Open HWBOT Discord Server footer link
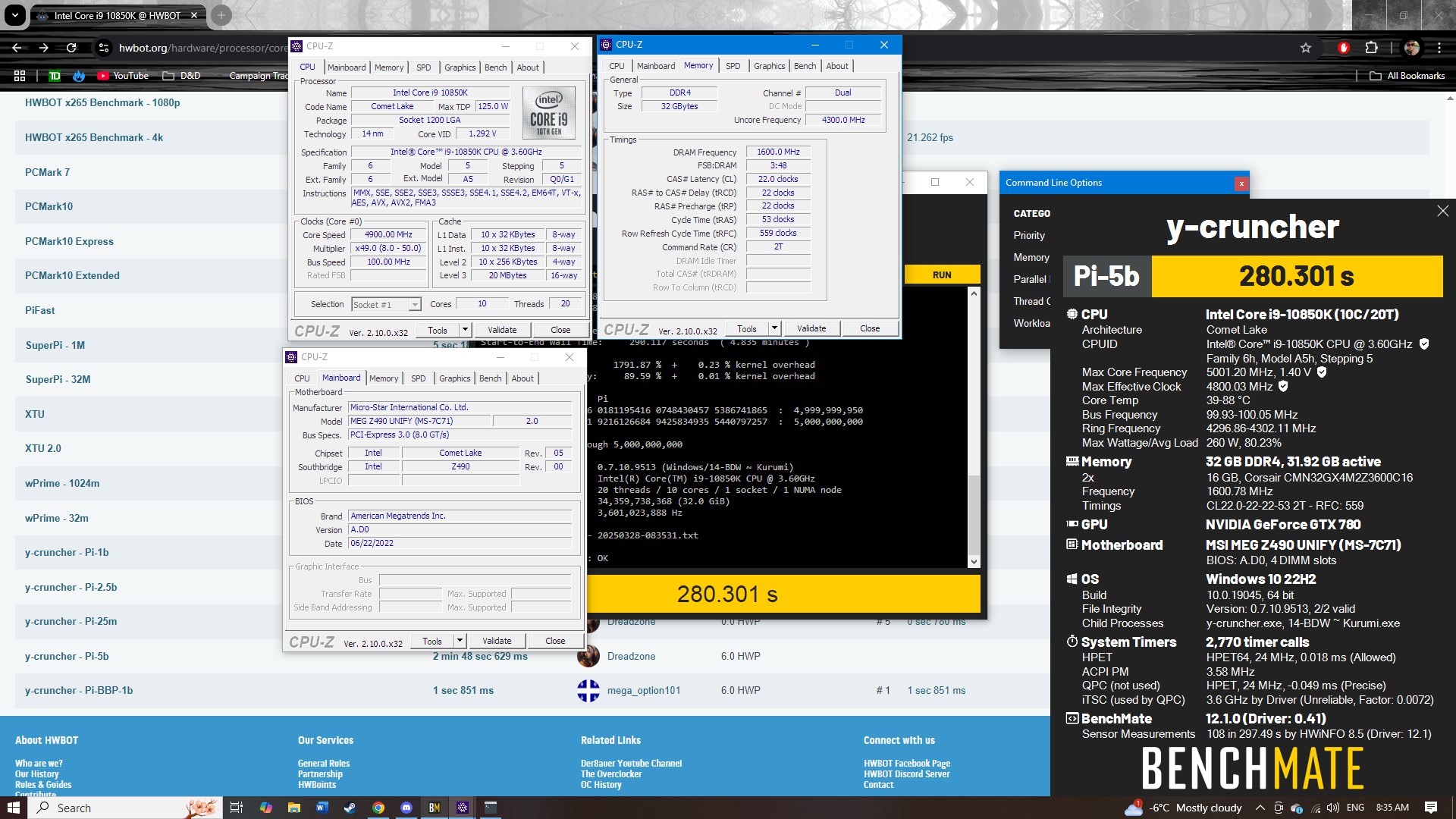The image size is (1456, 819). pos(906,774)
